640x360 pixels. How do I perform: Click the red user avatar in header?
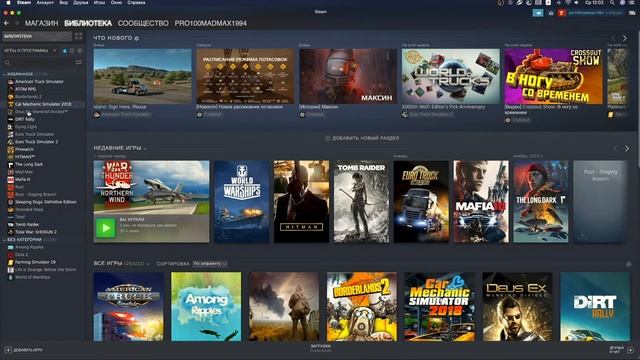[562, 13]
